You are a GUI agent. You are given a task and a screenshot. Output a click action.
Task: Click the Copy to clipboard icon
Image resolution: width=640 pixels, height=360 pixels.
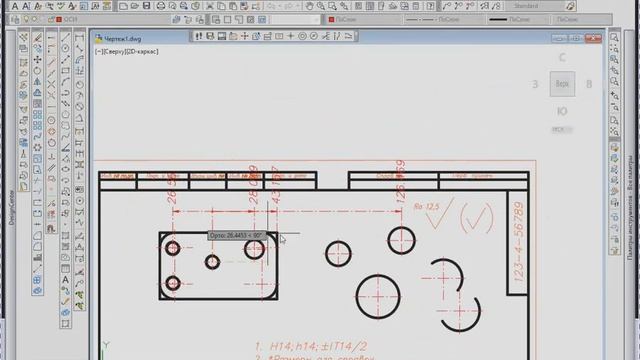point(221,6)
